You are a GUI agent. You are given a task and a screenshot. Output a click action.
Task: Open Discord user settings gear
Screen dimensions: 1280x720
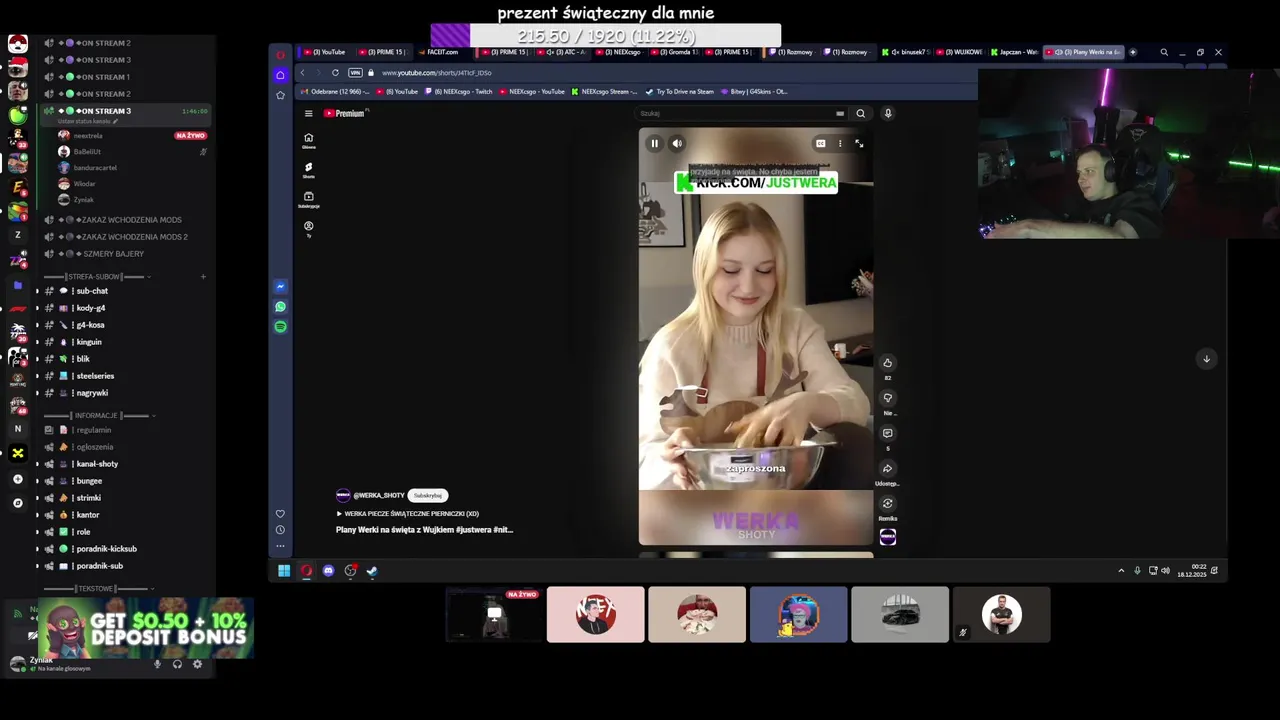point(197,664)
